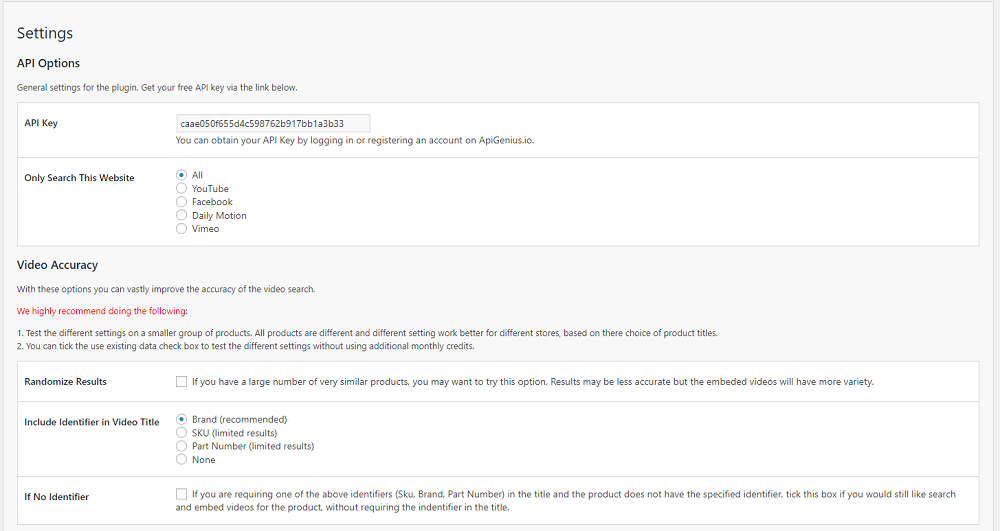Click the Settings page heading
The height and width of the screenshot is (531, 1000).
45,33
